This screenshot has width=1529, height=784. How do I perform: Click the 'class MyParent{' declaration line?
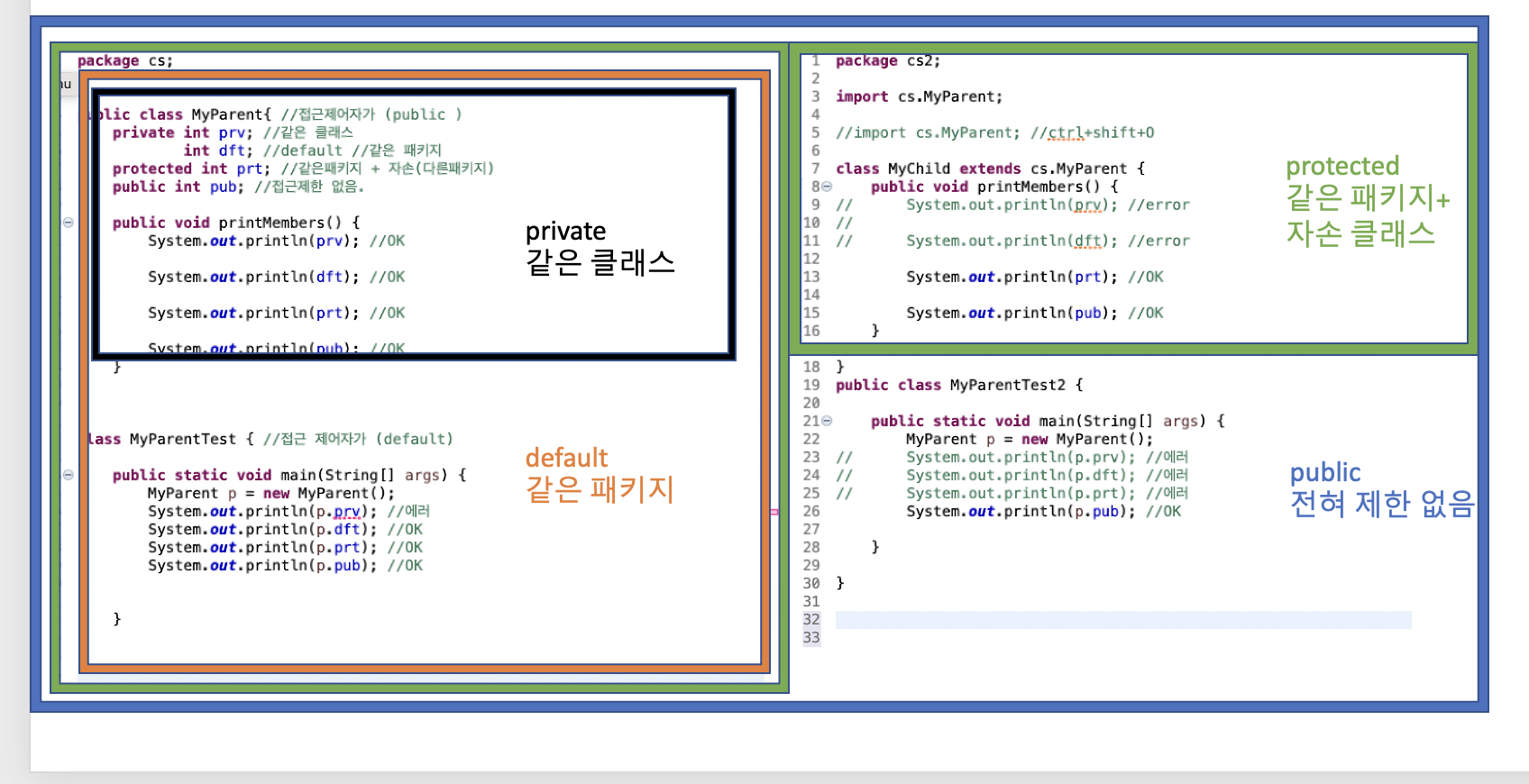tap(279, 114)
